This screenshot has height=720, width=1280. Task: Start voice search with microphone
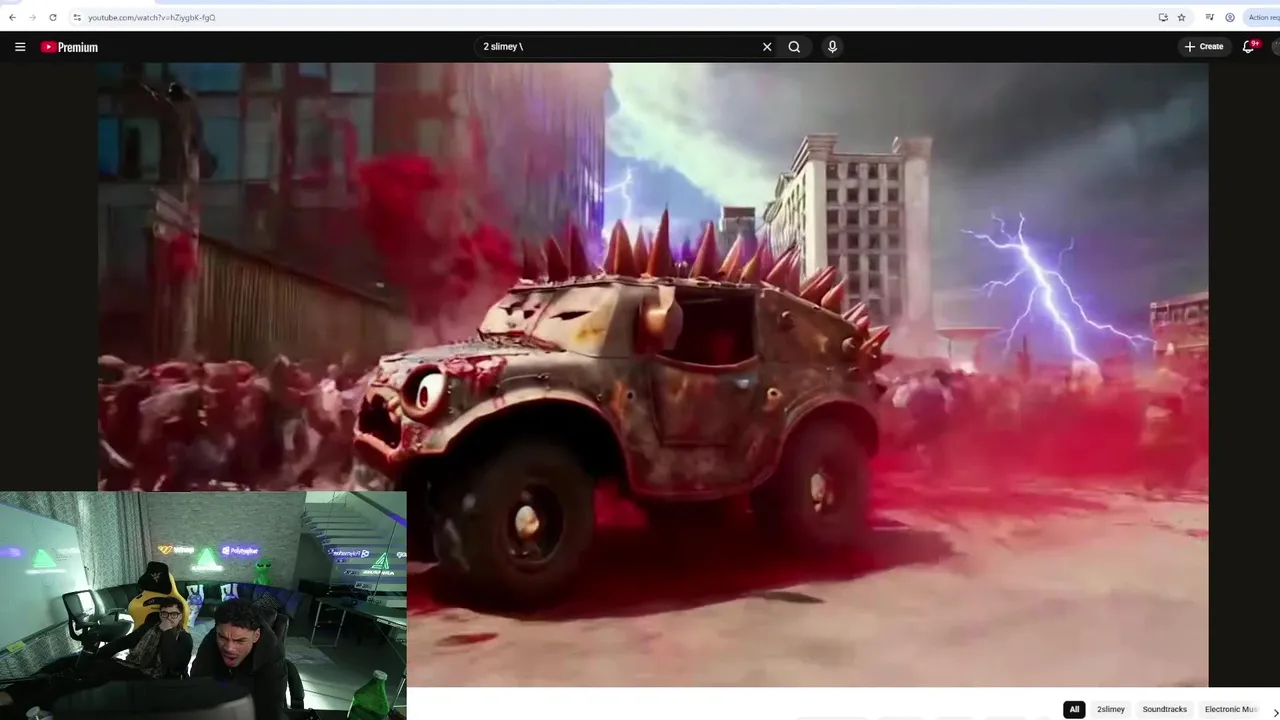[832, 47]
